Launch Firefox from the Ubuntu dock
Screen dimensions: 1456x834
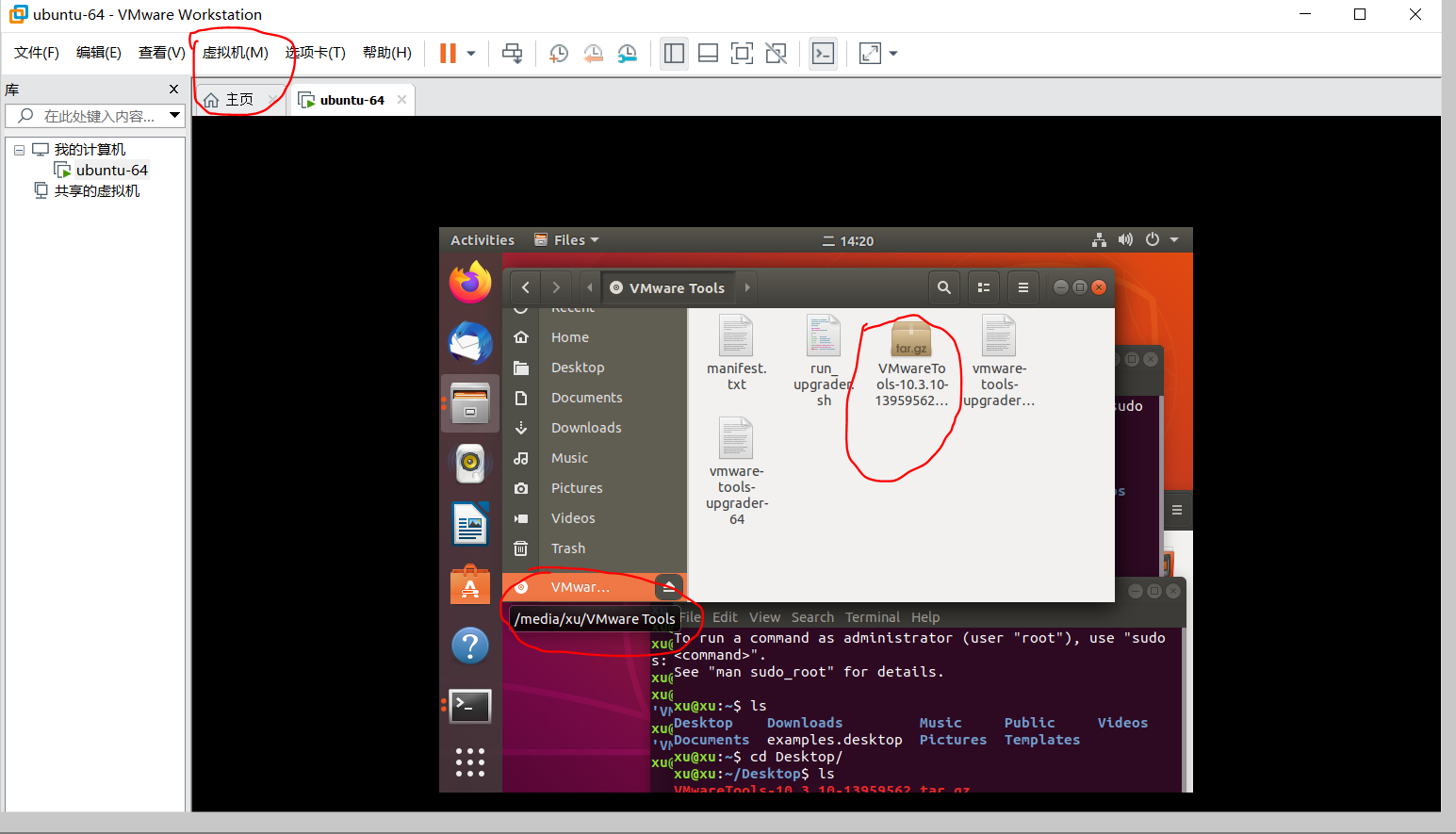coord(470,283)
